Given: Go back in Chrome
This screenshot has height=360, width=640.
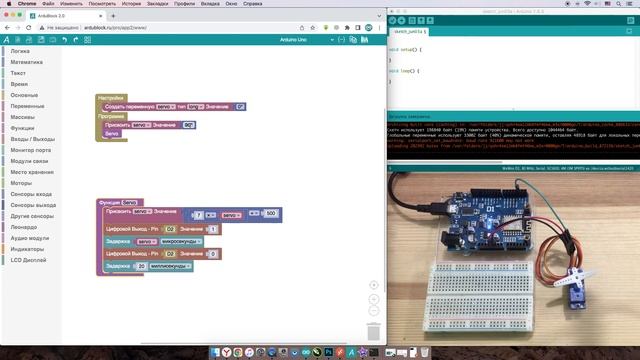Looking at the screenshot, I should [x=7, y=28].
